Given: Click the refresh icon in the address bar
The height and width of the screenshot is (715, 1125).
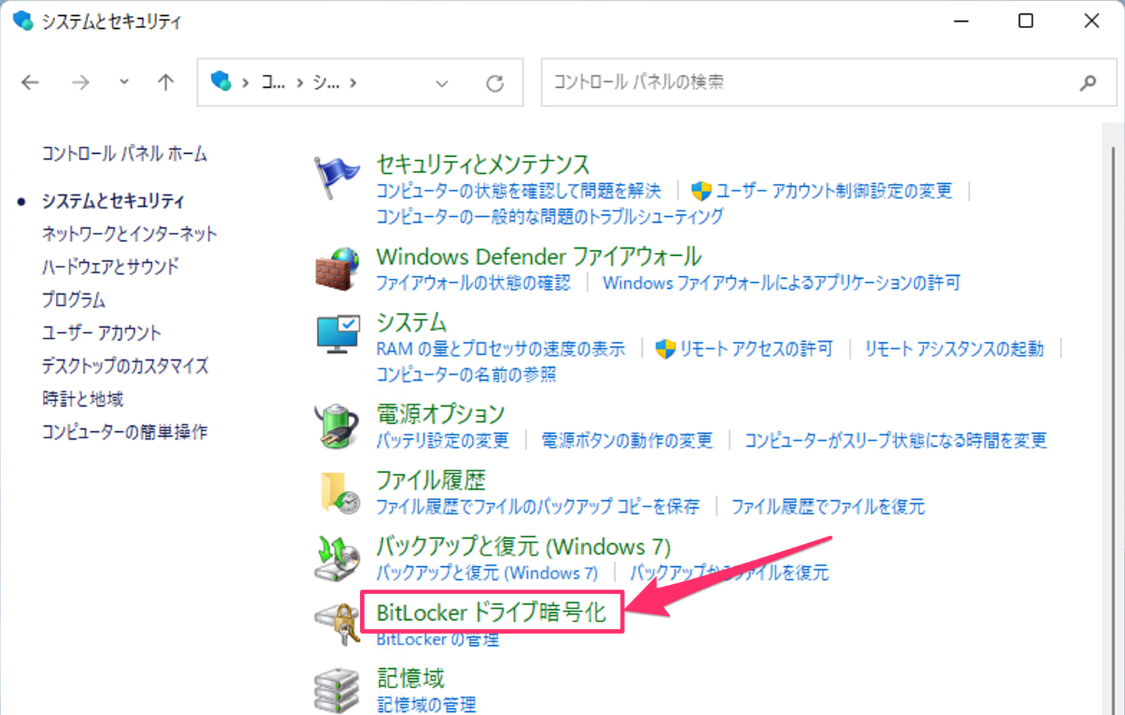Looking at the screenshot, I should [x=495, y=83].
